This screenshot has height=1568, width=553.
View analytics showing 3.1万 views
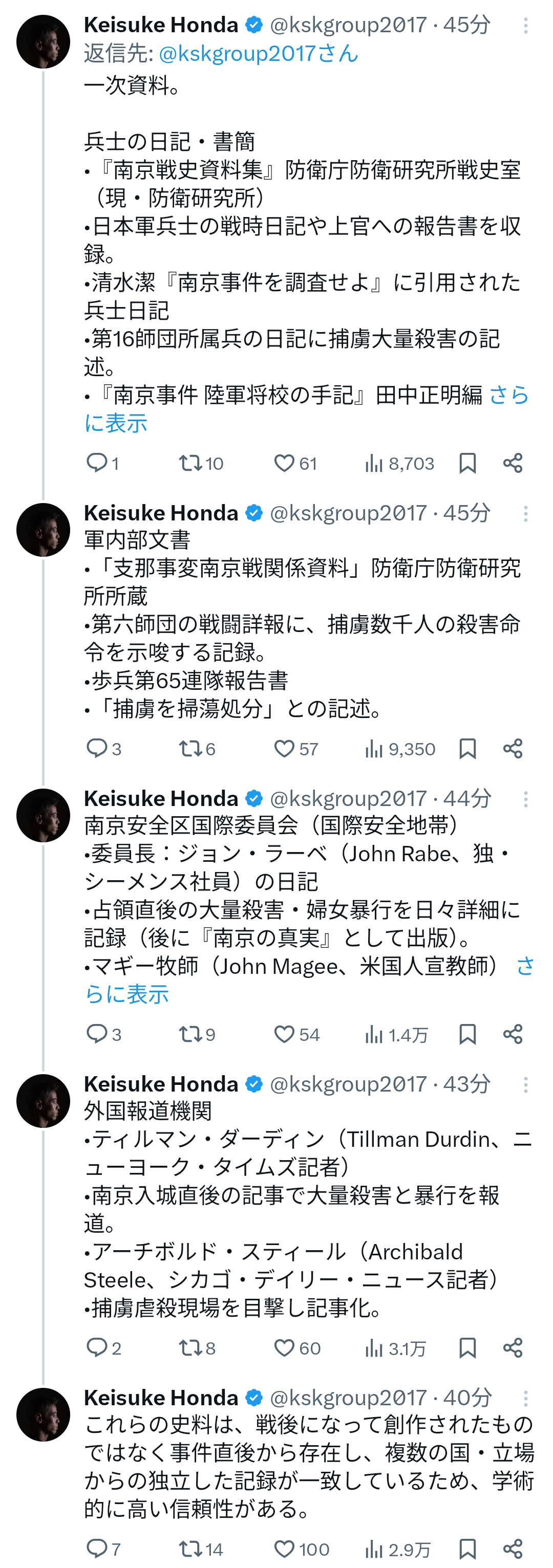click(x=396, y=1348)
